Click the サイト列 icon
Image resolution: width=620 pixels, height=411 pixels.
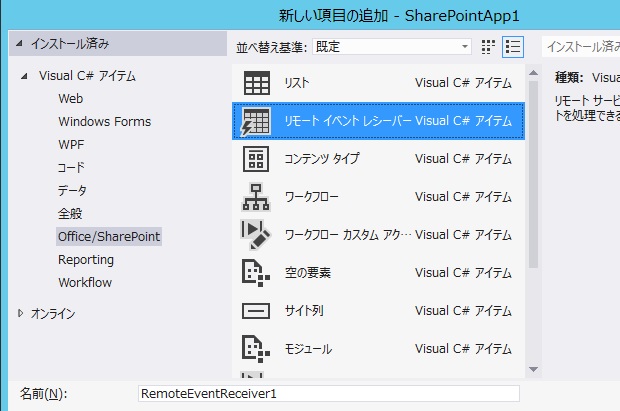point(256,311)
